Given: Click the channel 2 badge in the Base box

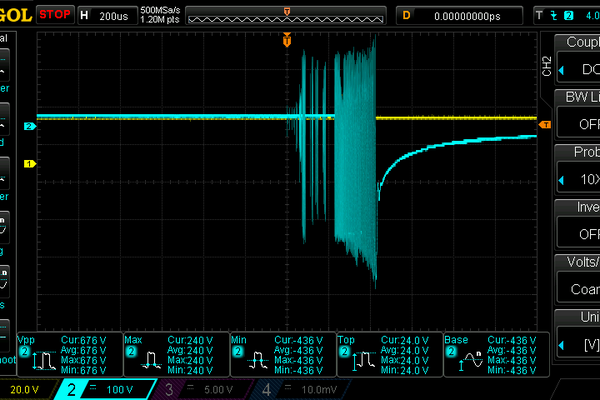Looking at the screenshot, I should [x=452, y=351].
